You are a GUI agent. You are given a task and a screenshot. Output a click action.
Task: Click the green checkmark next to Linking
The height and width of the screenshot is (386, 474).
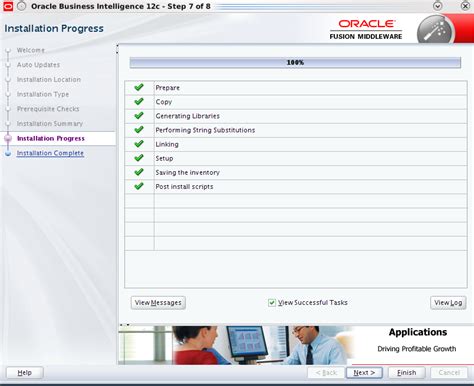point(139,144)
